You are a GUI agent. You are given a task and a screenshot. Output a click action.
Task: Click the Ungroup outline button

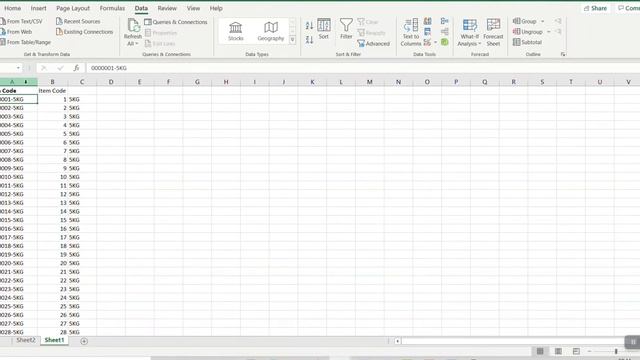(x=528, y=31)
